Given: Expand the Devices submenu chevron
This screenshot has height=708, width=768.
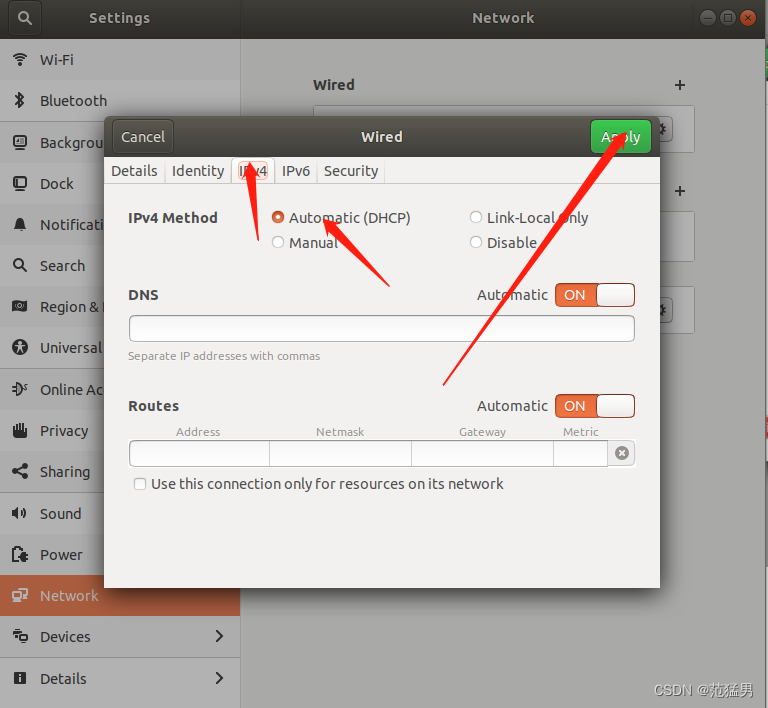Looking at the screenshot, I should (219, 636).
